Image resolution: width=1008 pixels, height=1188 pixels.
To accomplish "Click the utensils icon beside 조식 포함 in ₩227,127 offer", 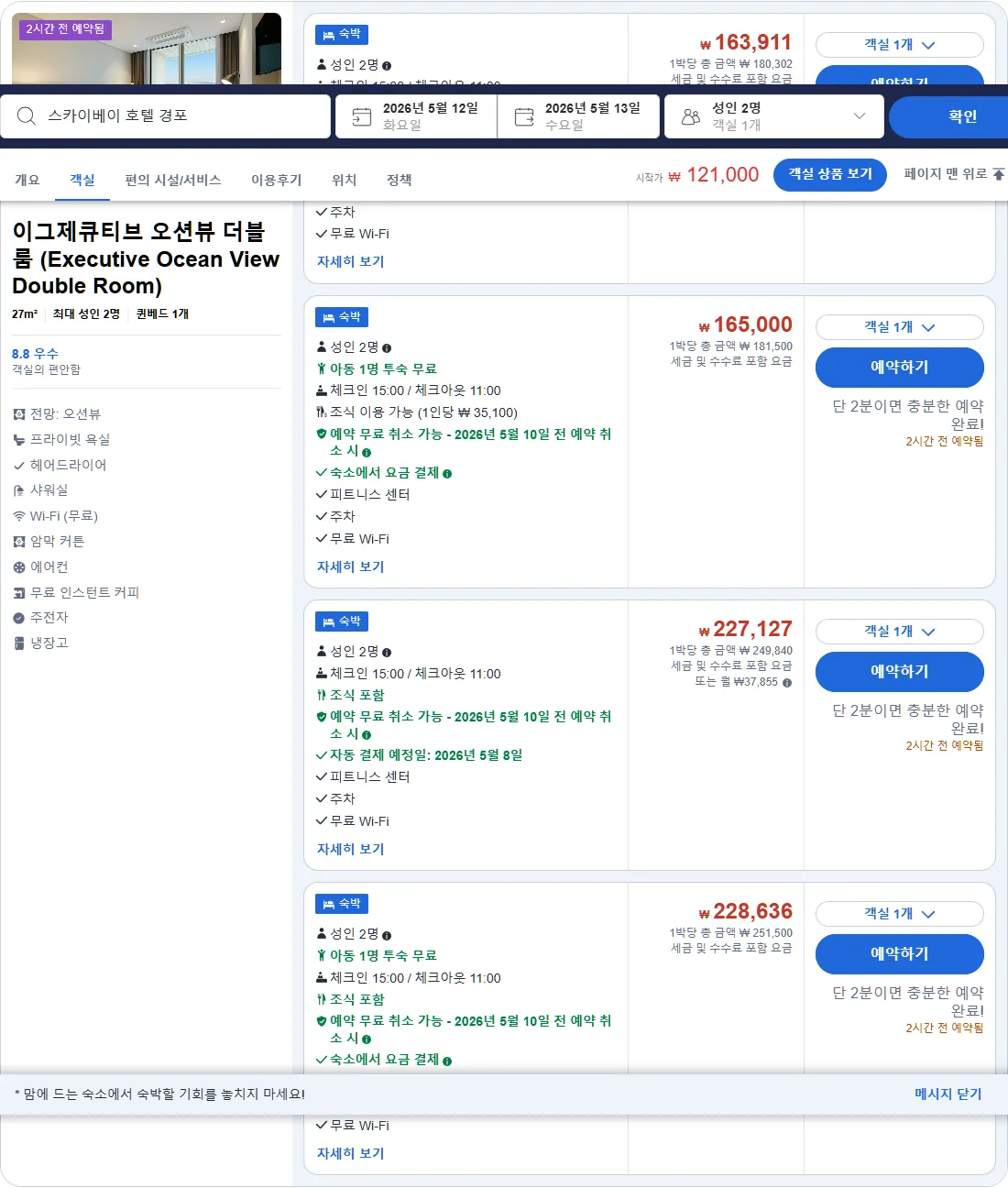I will (322, 695).
